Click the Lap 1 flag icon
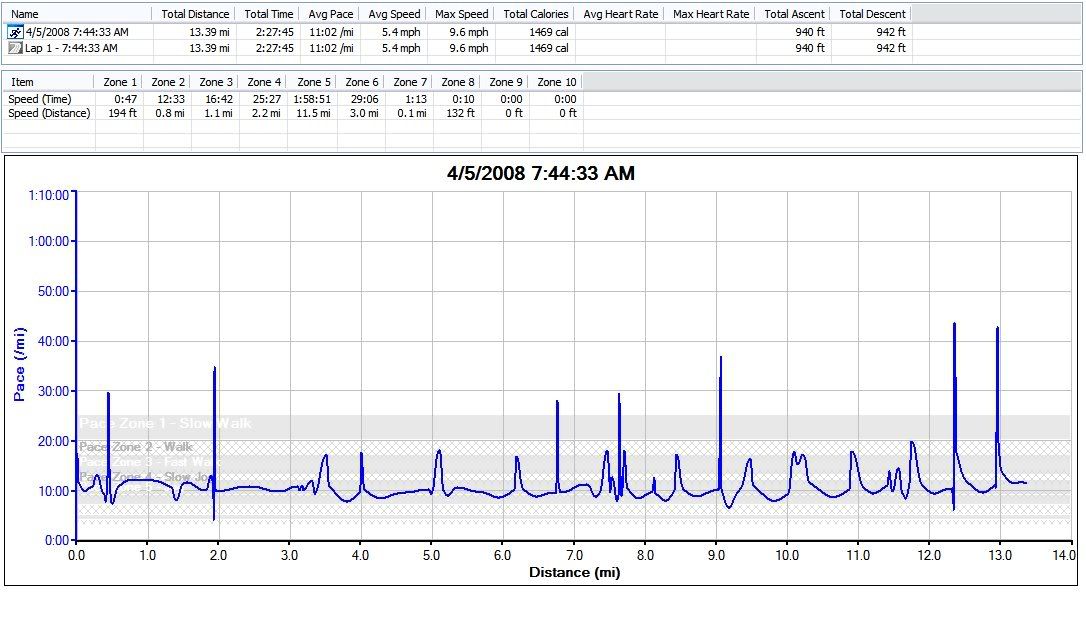Image resolution: width=1086 pixels, height=631 pixels. point(15,48)
